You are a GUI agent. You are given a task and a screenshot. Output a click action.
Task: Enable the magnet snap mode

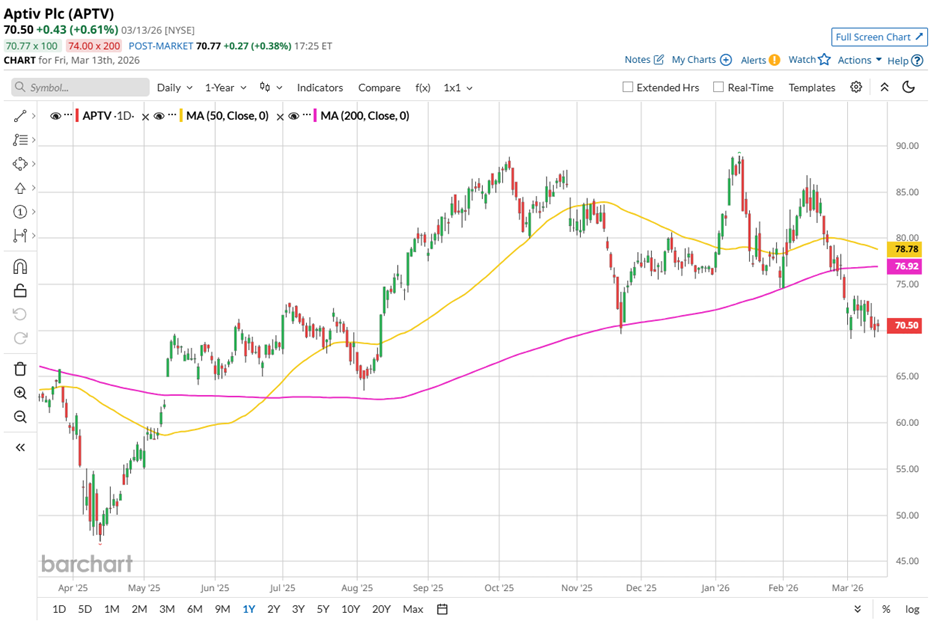(x=19, y=267)
